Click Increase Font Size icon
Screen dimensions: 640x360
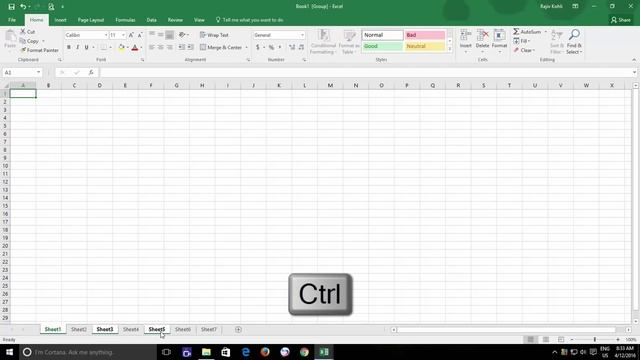point(131,35)
